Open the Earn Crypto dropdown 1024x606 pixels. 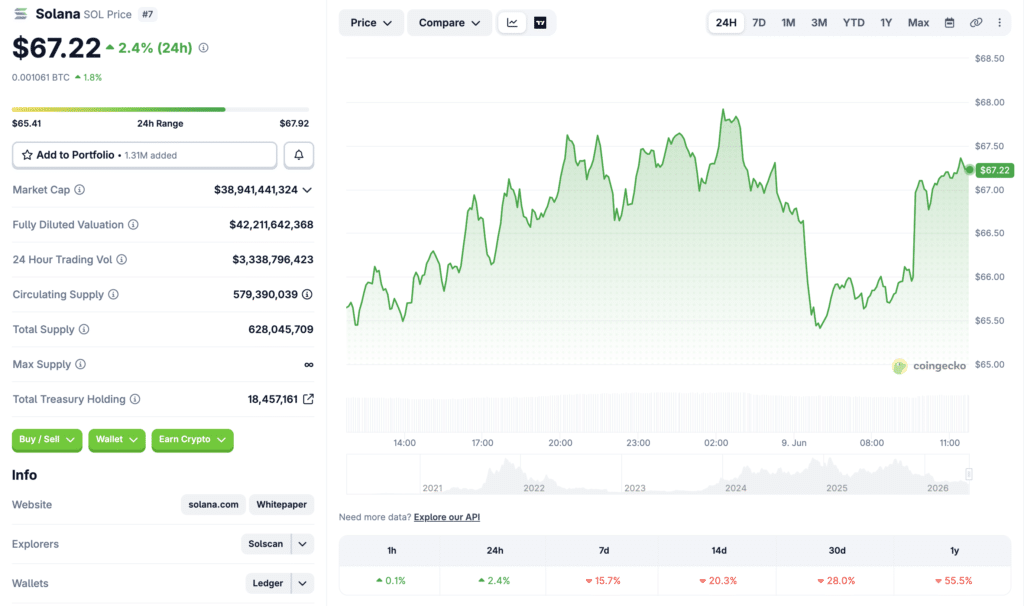pyautogui.click(x=192, y=439)
